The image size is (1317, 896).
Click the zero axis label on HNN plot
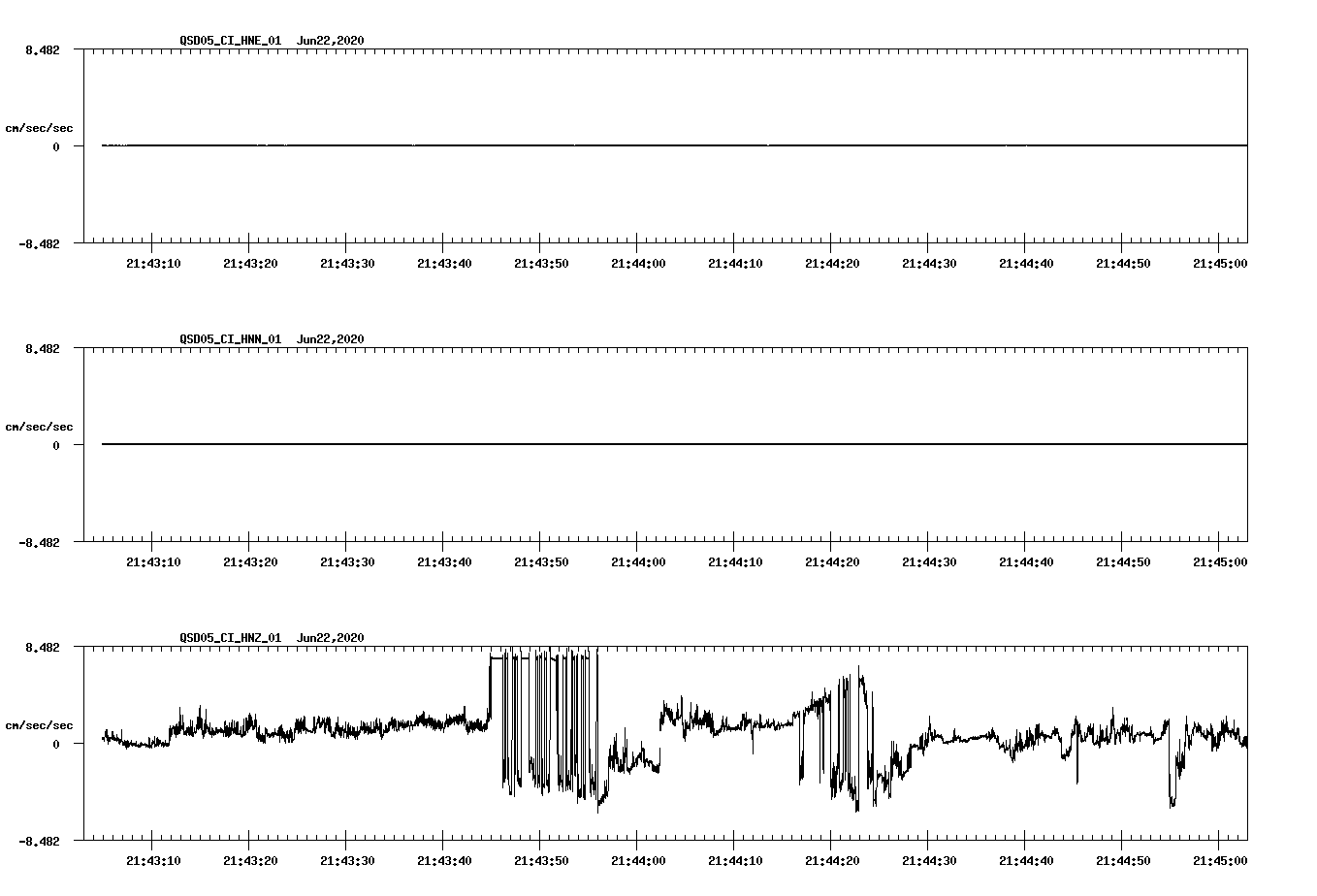click(56, 445)
